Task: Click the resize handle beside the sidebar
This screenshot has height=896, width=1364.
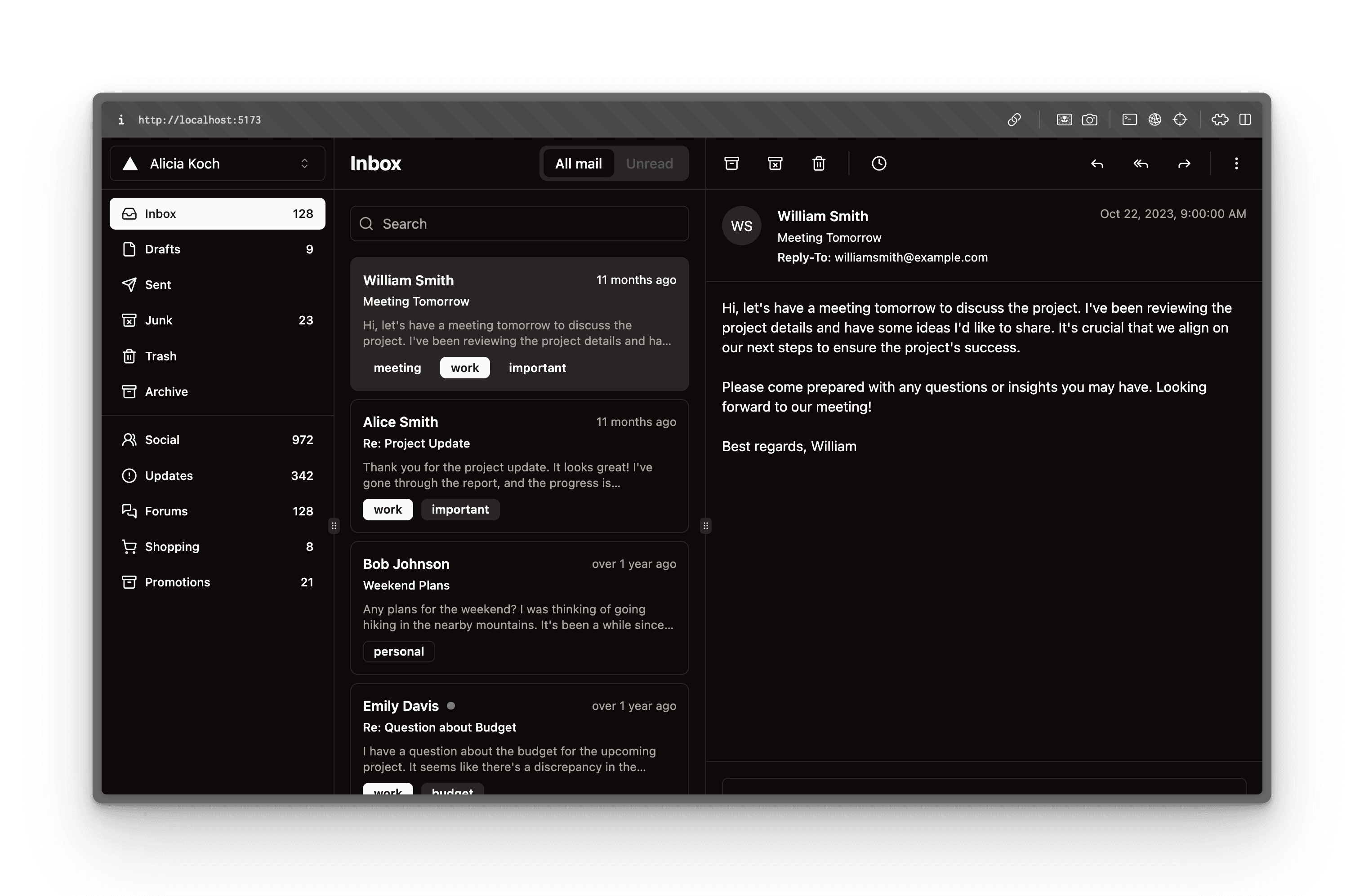Action: [x=334, y=525]
